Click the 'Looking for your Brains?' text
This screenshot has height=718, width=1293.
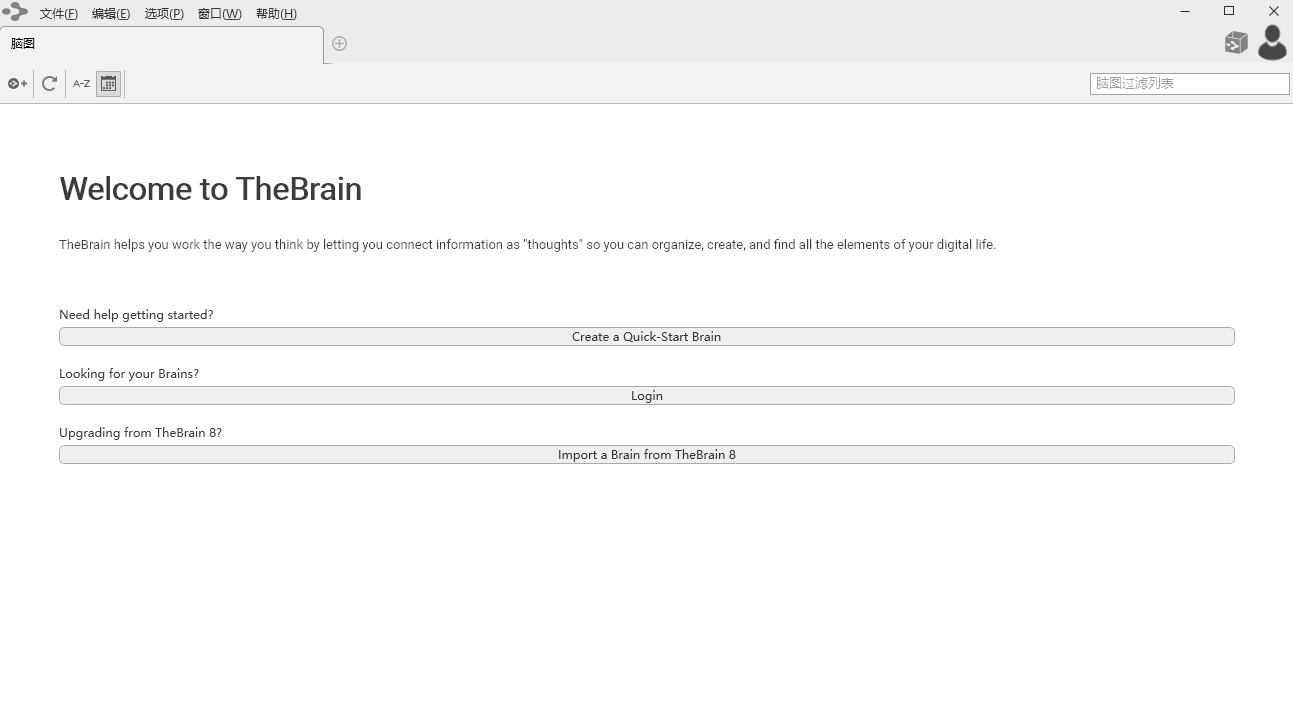129,374
